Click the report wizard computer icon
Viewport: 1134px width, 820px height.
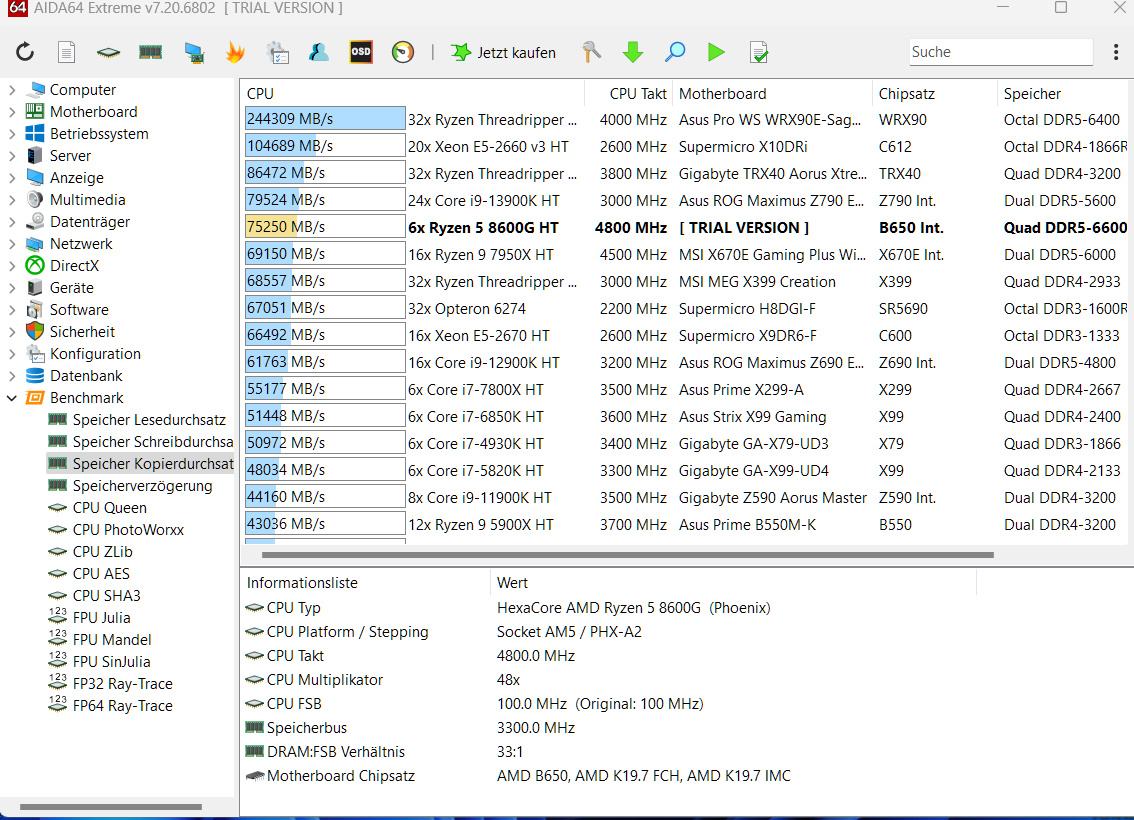[278, 52]
